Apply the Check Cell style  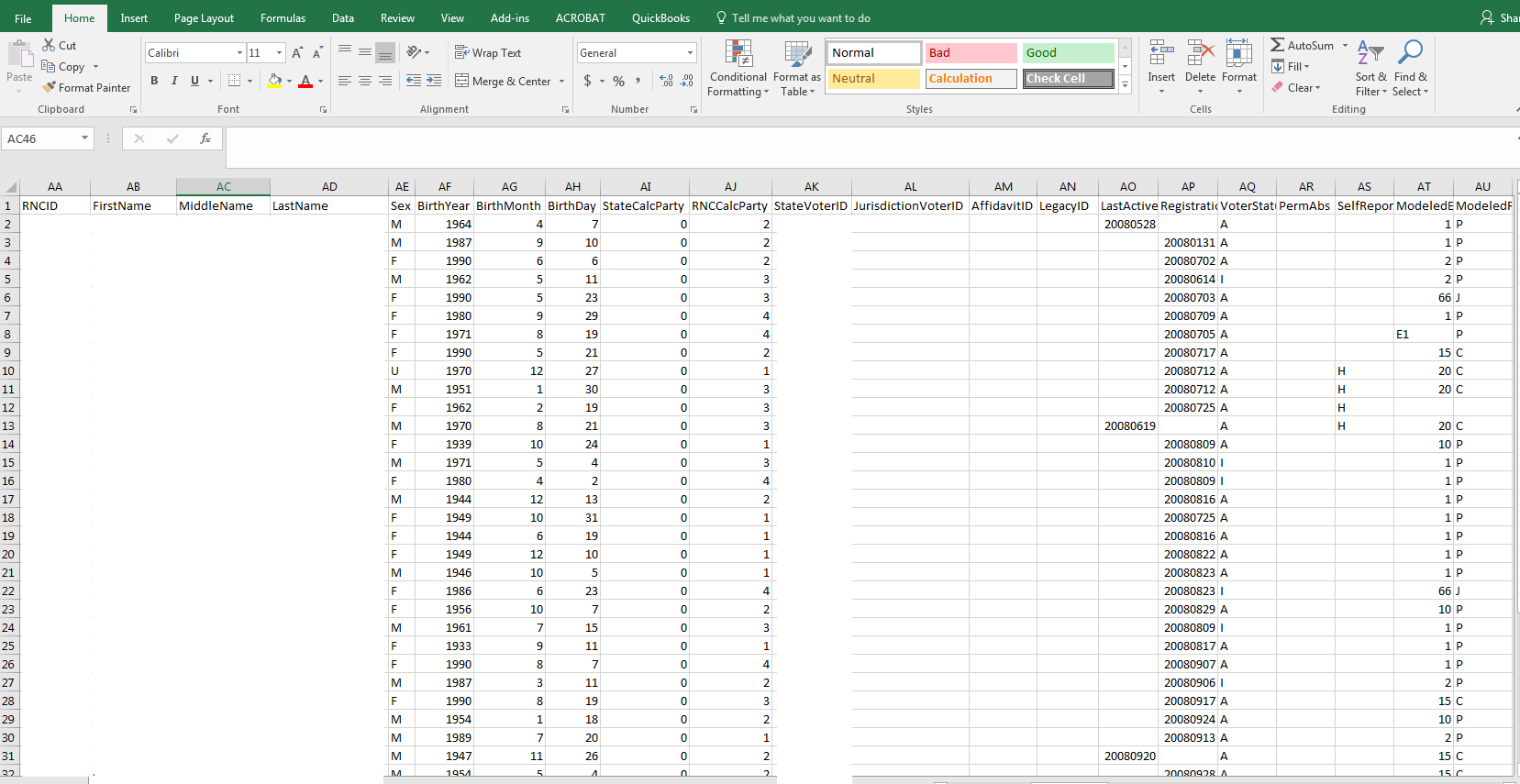[1068, 79]
